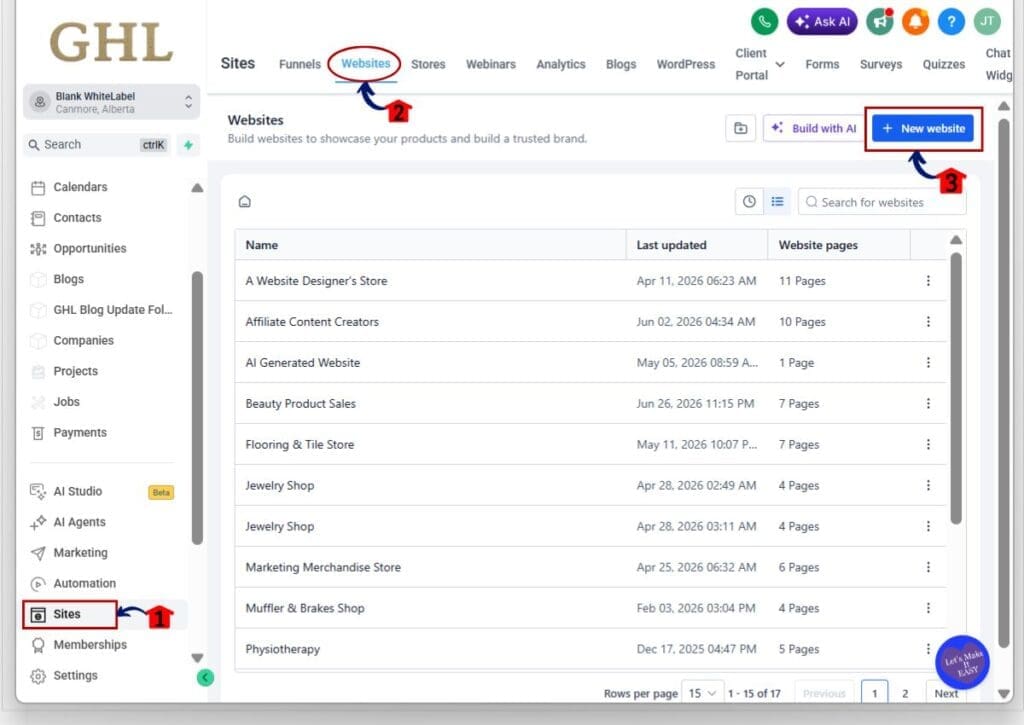Click the blue help question mark icon
The image size is (1024, 725).
point(952,22)
